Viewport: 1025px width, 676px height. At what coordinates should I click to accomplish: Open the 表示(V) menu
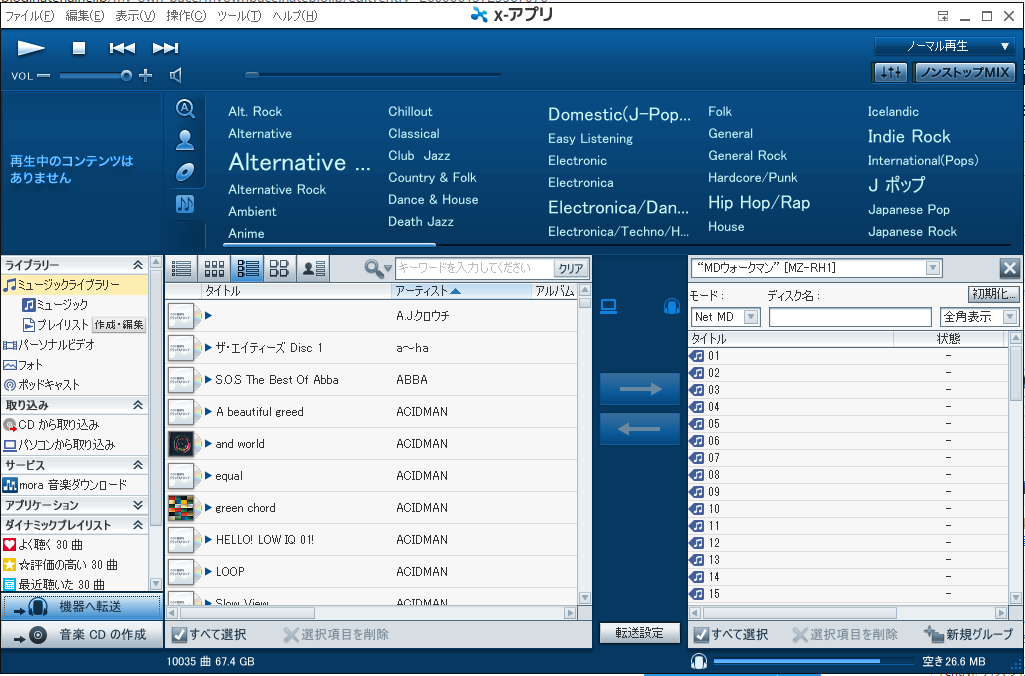pos(135,16)
